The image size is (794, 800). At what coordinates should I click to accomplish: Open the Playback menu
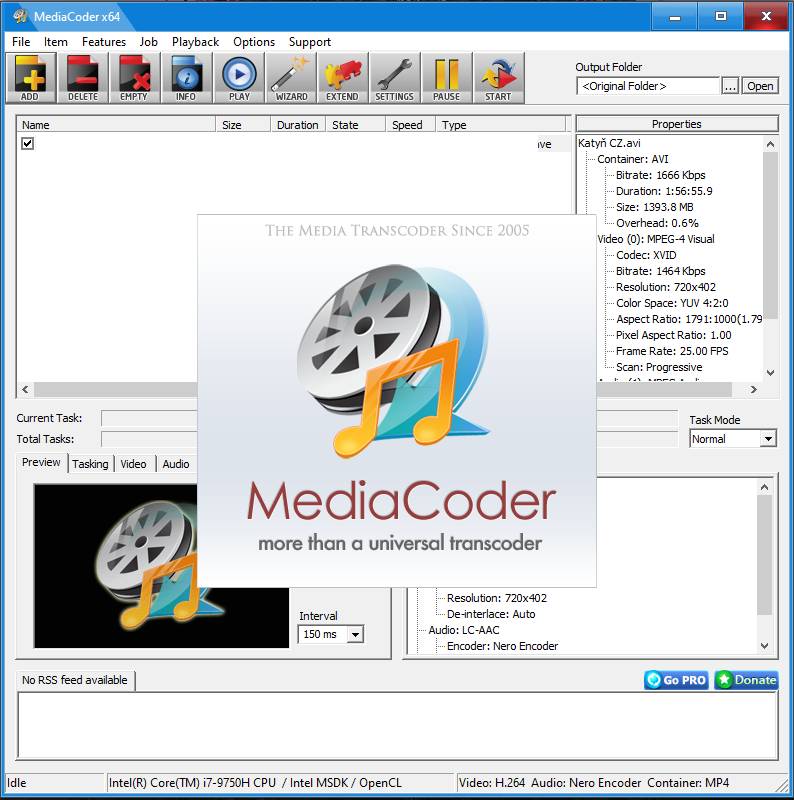(x=195, y=42)
